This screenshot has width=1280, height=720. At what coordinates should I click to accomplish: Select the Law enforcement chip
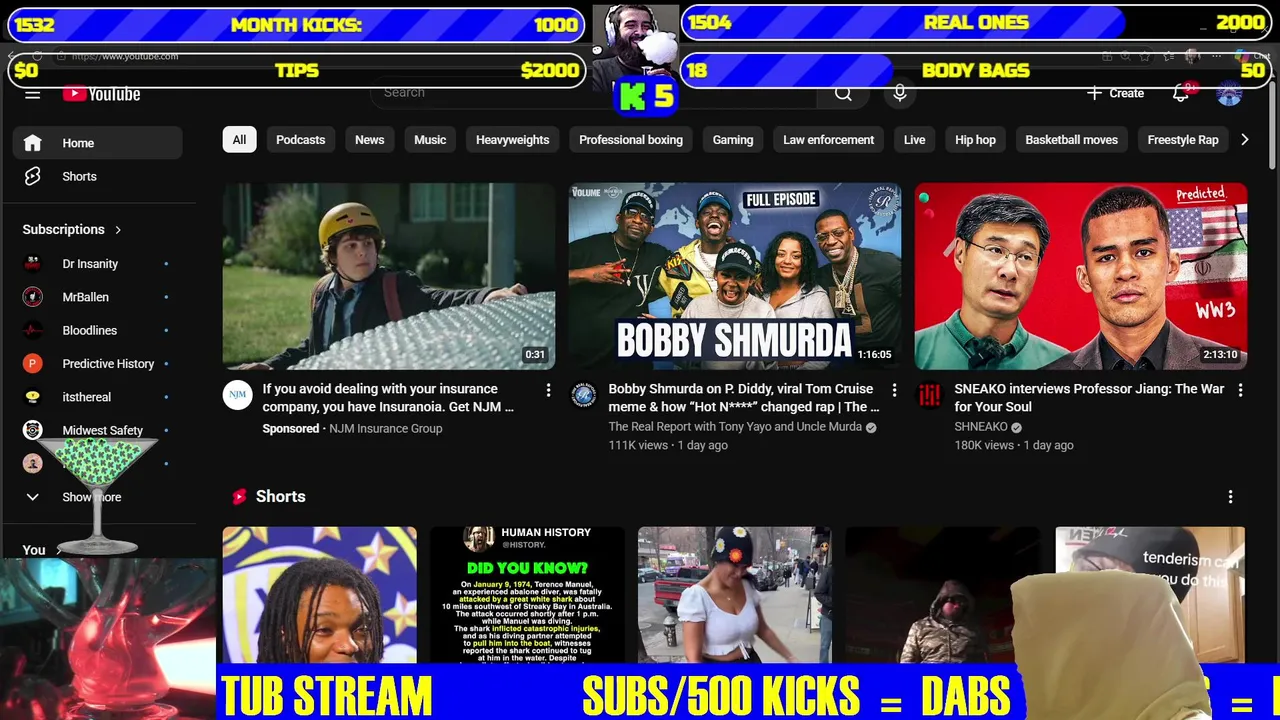[828, 140]
